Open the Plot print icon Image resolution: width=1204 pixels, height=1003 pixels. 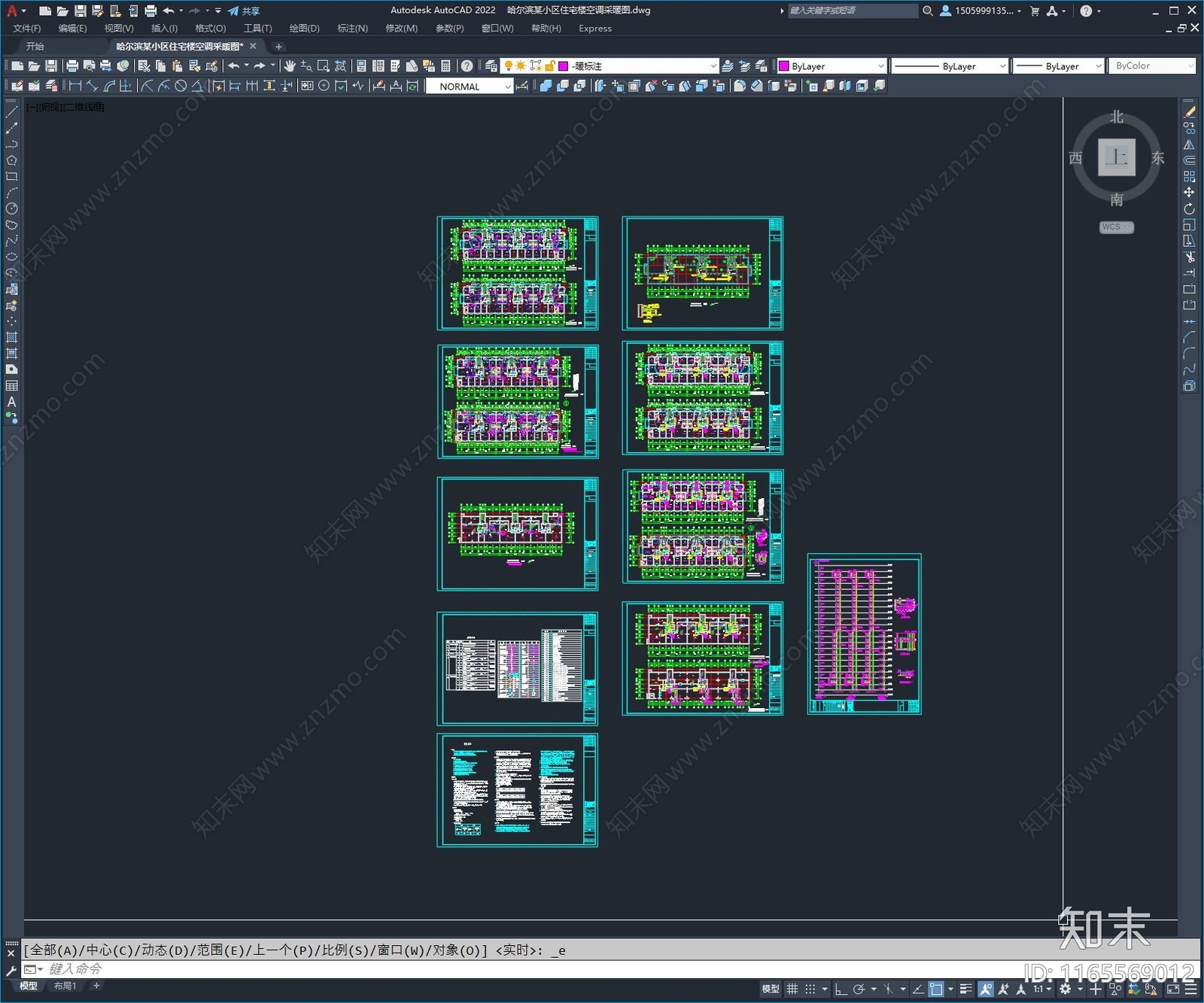coord(72,66)
